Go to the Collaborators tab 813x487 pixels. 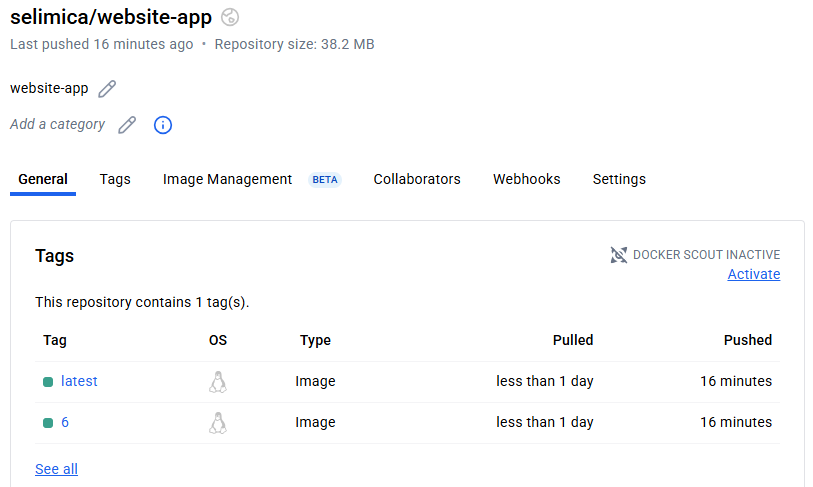pos(417,180)
